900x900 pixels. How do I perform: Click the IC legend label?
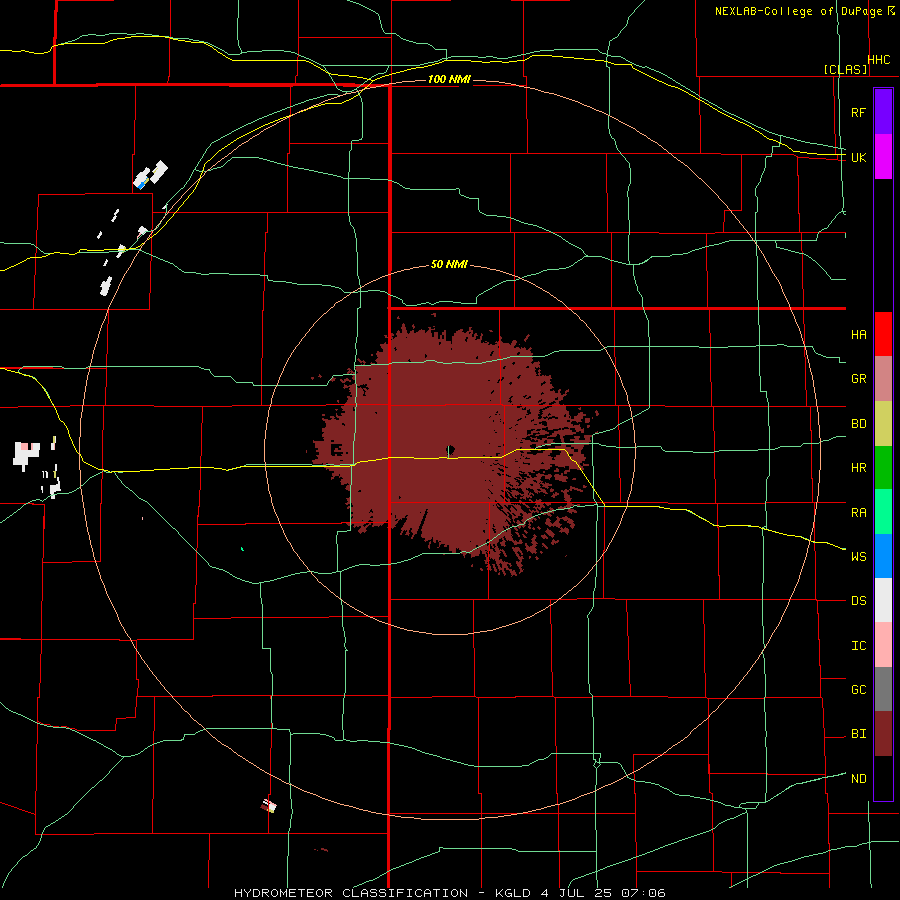coord(858,646)
